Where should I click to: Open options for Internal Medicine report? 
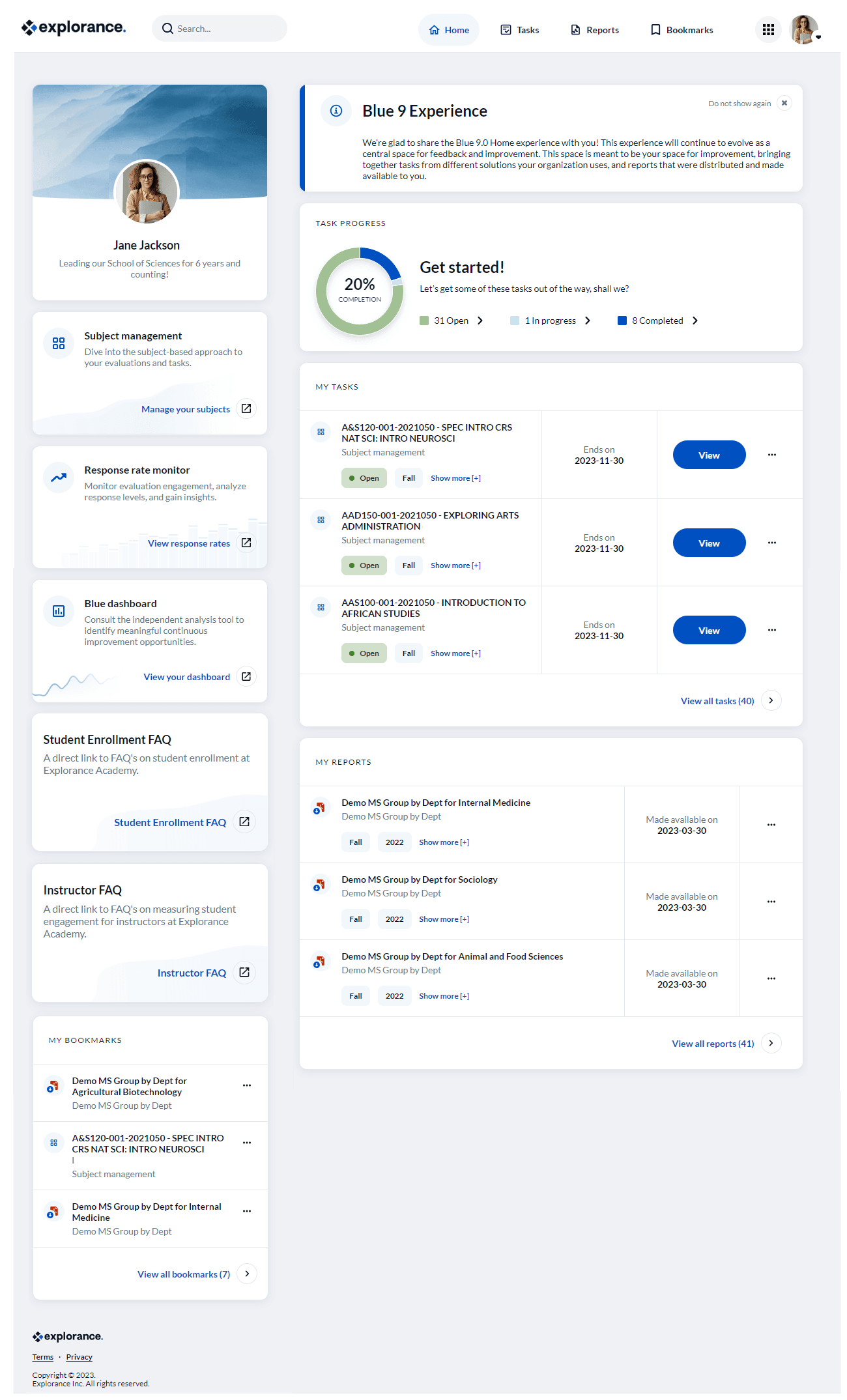coord(771,825)
